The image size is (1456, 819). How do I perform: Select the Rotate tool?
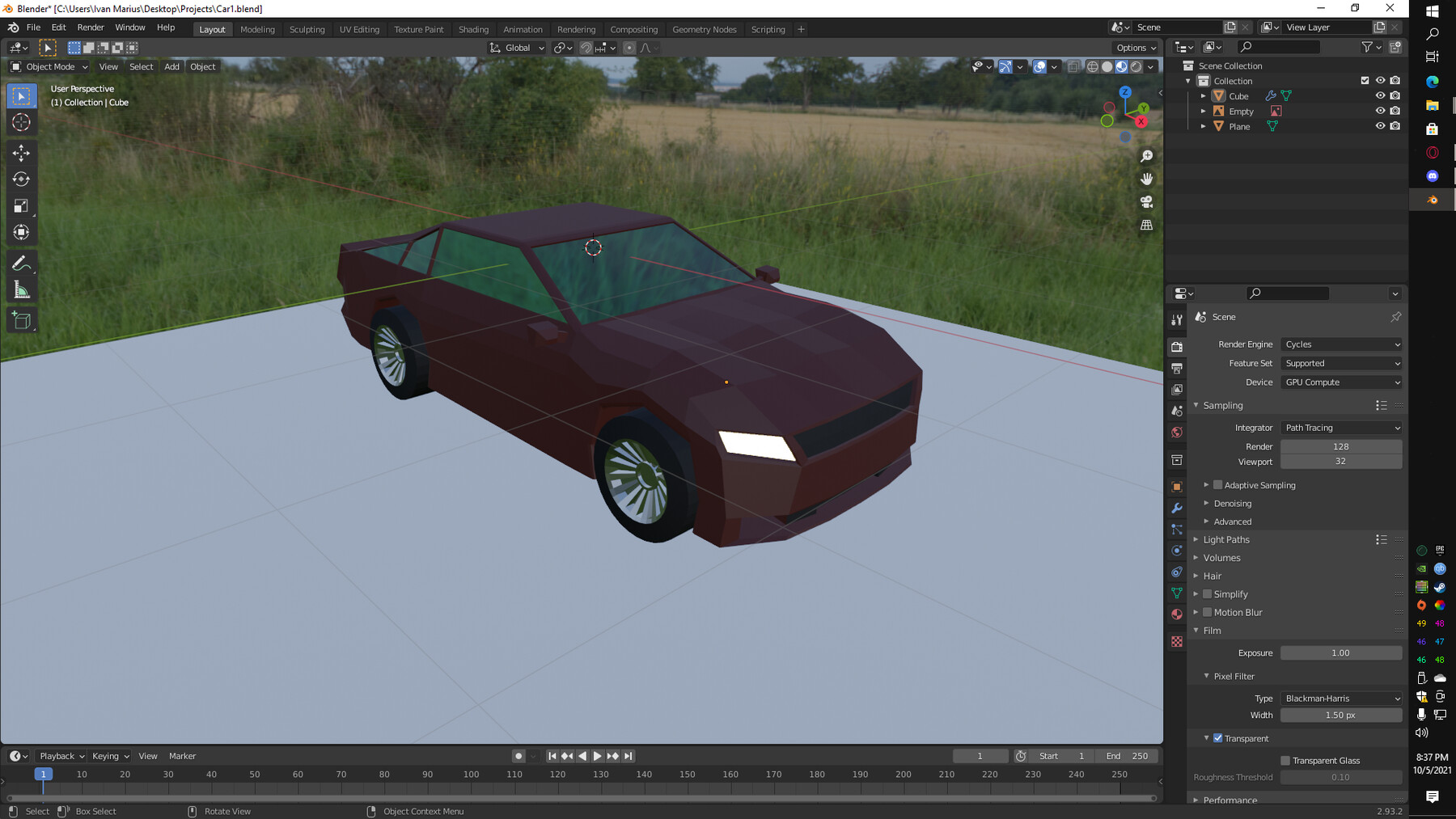point(22,179)
